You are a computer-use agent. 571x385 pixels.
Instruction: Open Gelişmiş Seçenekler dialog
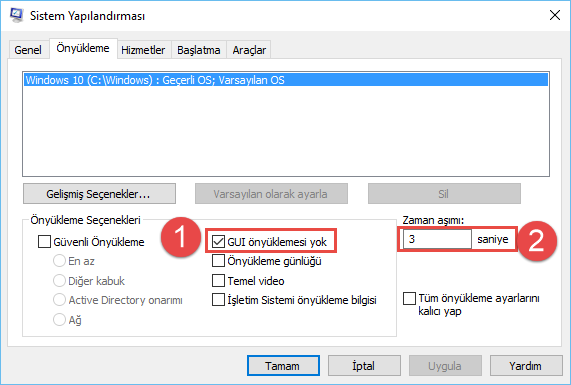pyautogui.click(x=99, y=194)
